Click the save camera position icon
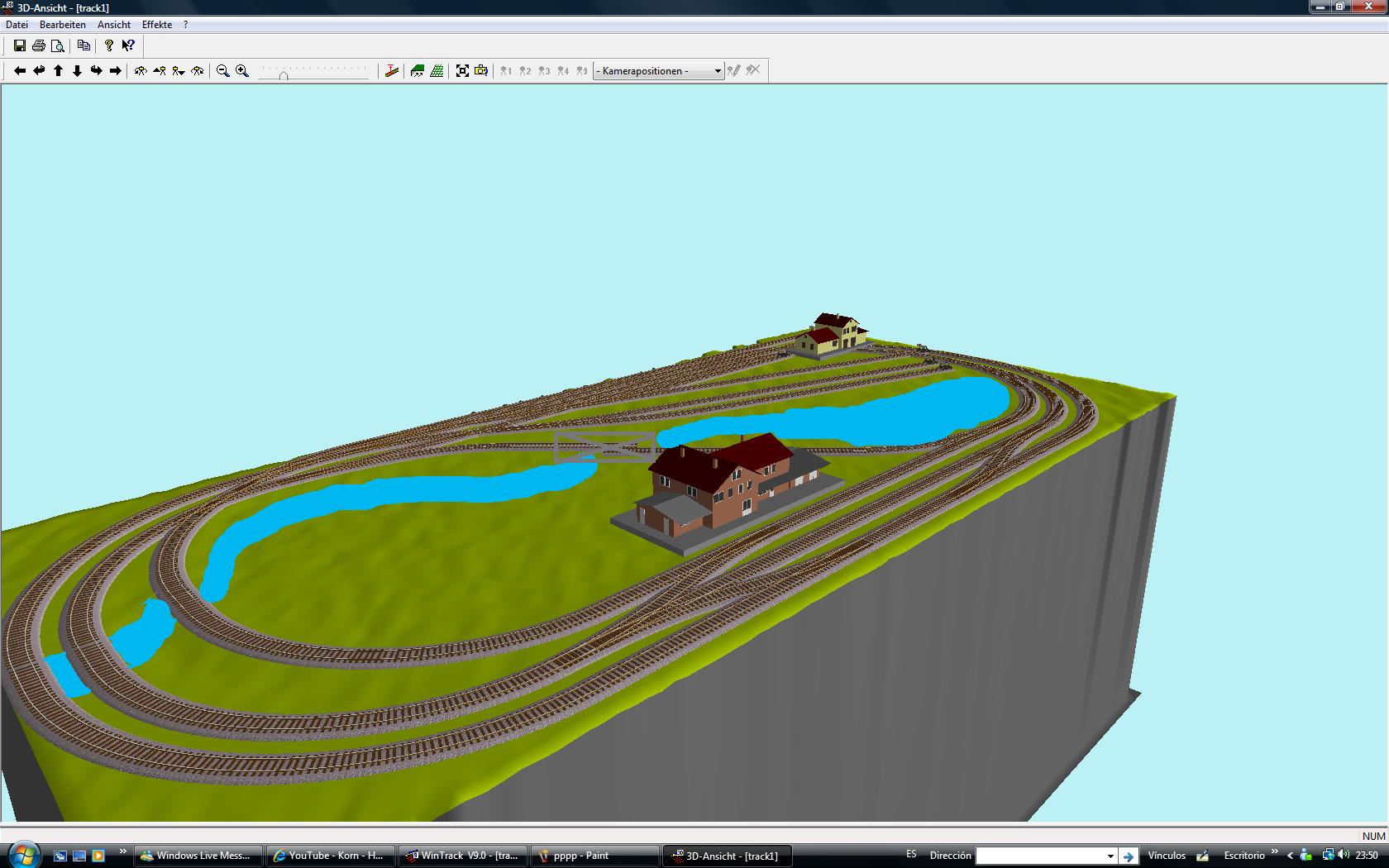 (733, 71)
